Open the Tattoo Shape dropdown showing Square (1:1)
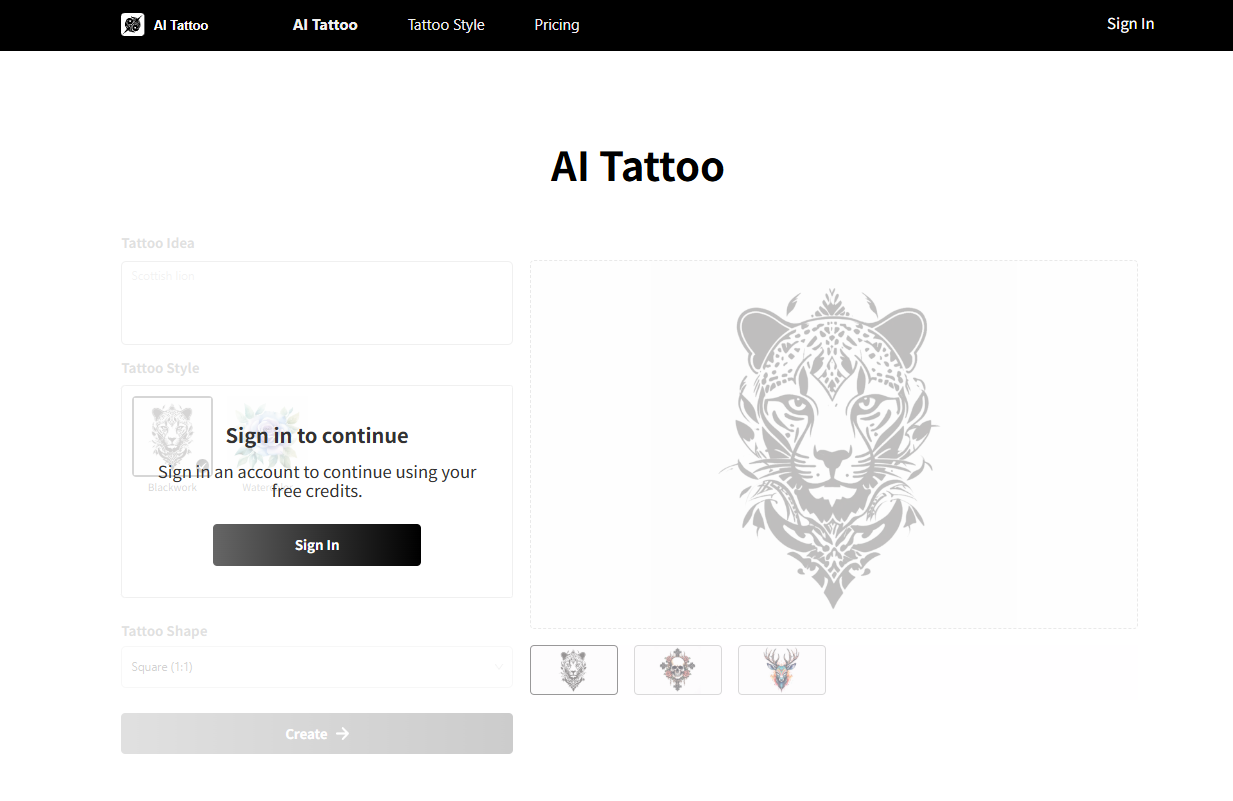This screenshot has width=1233, height=801. coord(317,667)
